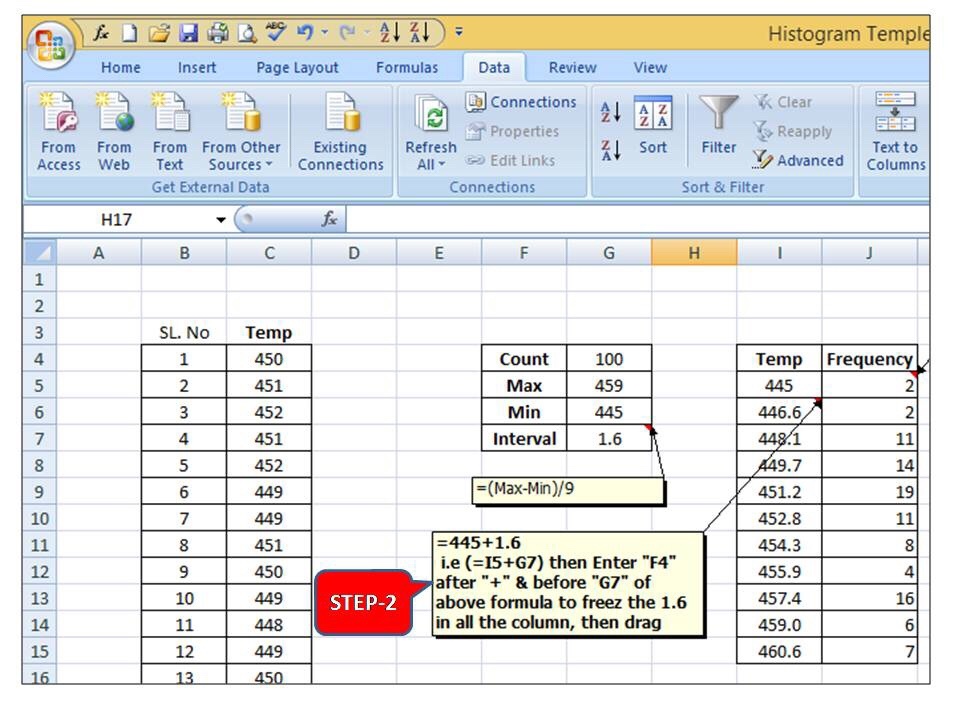Open the Name Box dropdown arrow
Screen dimensions: 960x720
click(x=220, y=219)
